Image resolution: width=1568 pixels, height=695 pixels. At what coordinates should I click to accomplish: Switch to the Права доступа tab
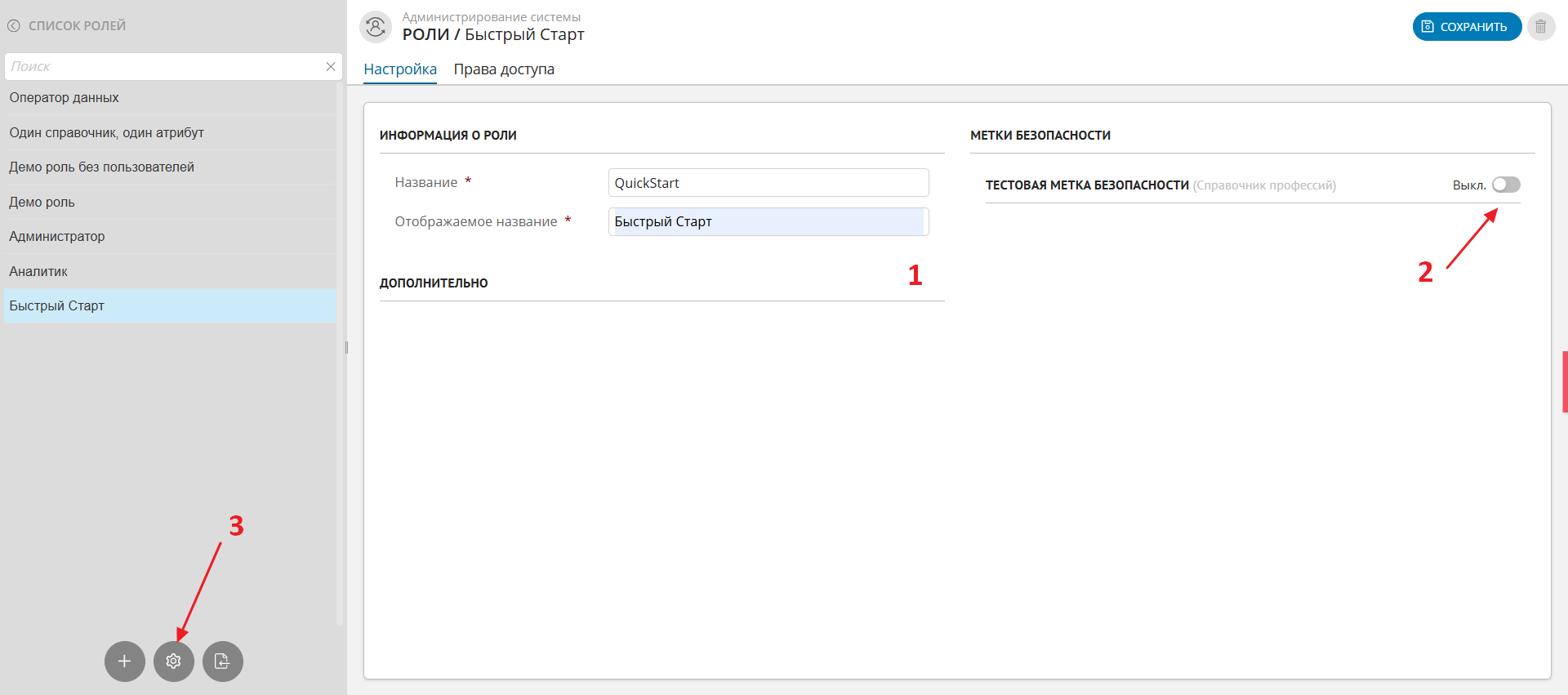[504, 69]
